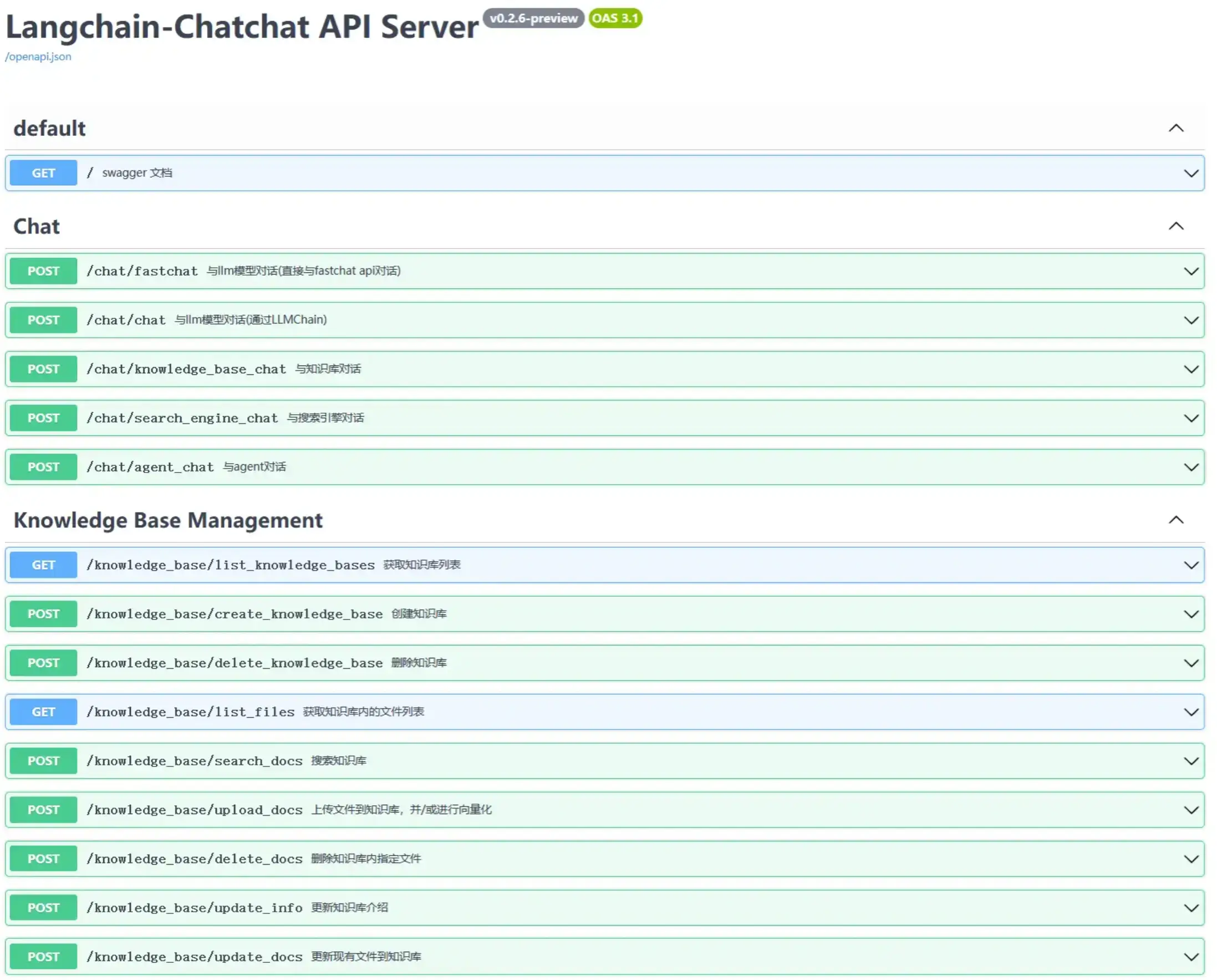Screen dimensions: 1217x980
Task: Click POST badge for create_knowledge_base
Action: (43, 614)
